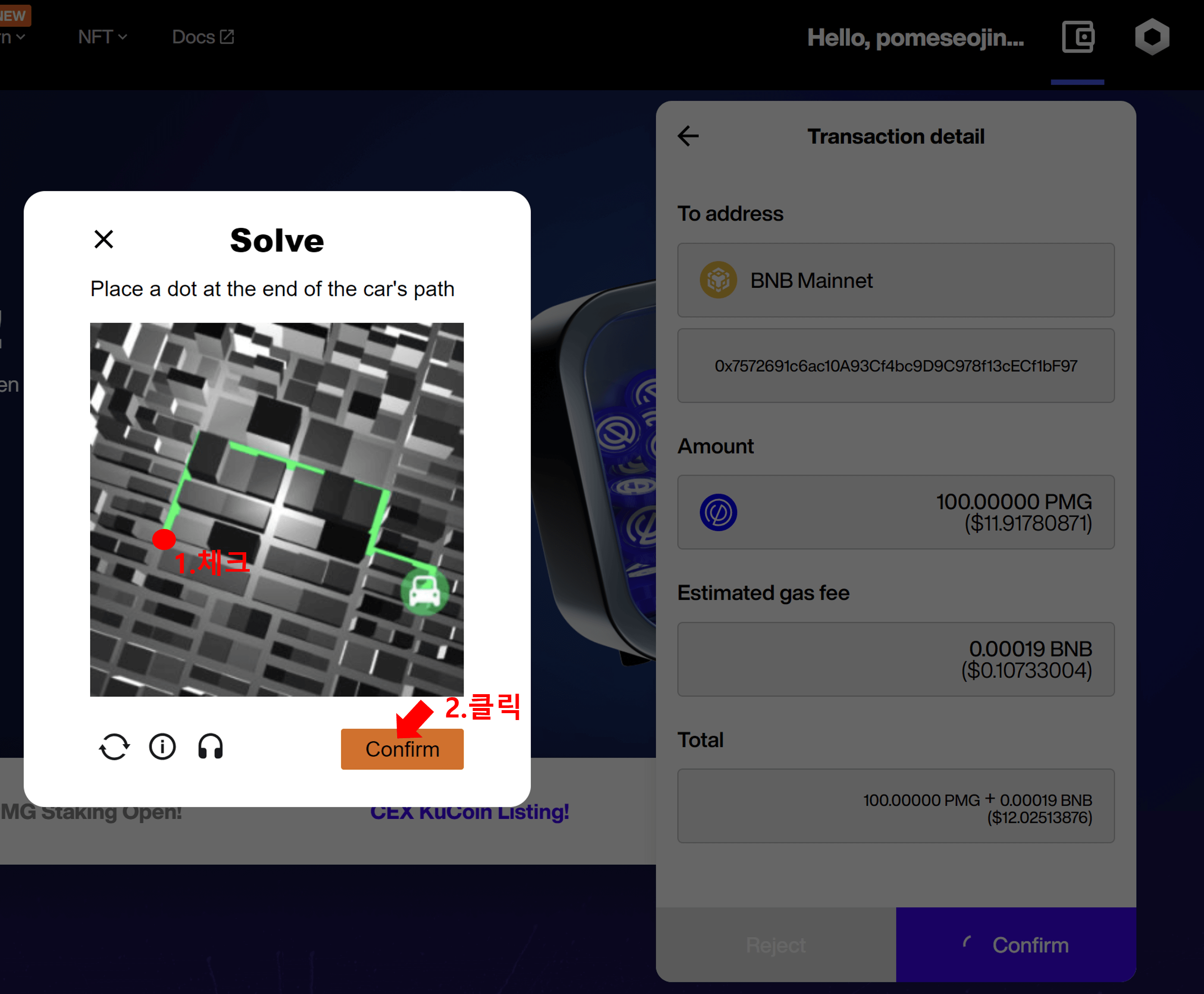Open Docs external link
This screenshot has width=1204, height=994.
pos(203,37)
